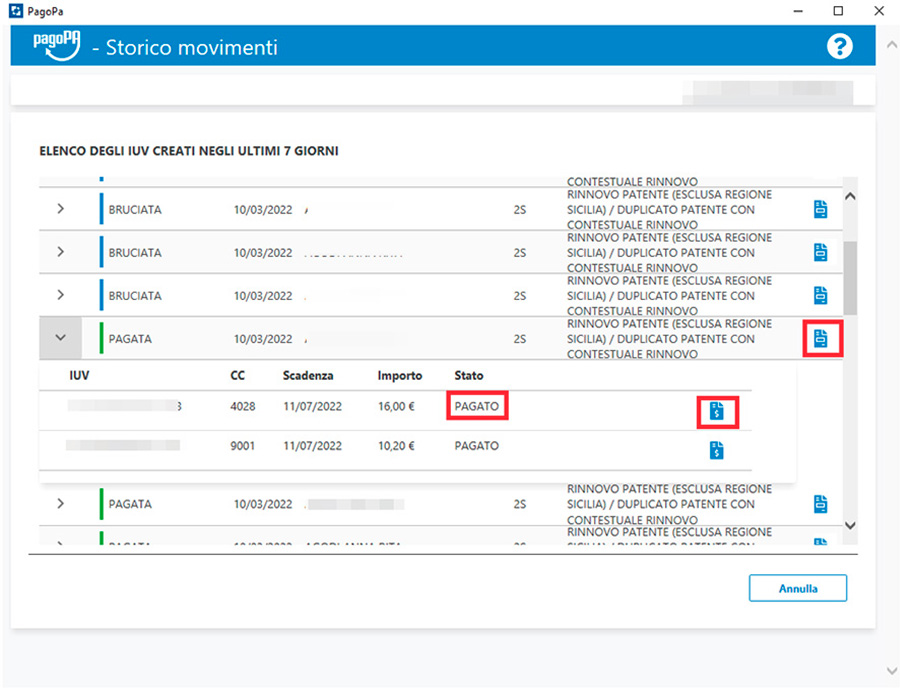Collapse the expanded PAGATA row
900x688 pixels.
pos(60,339)
